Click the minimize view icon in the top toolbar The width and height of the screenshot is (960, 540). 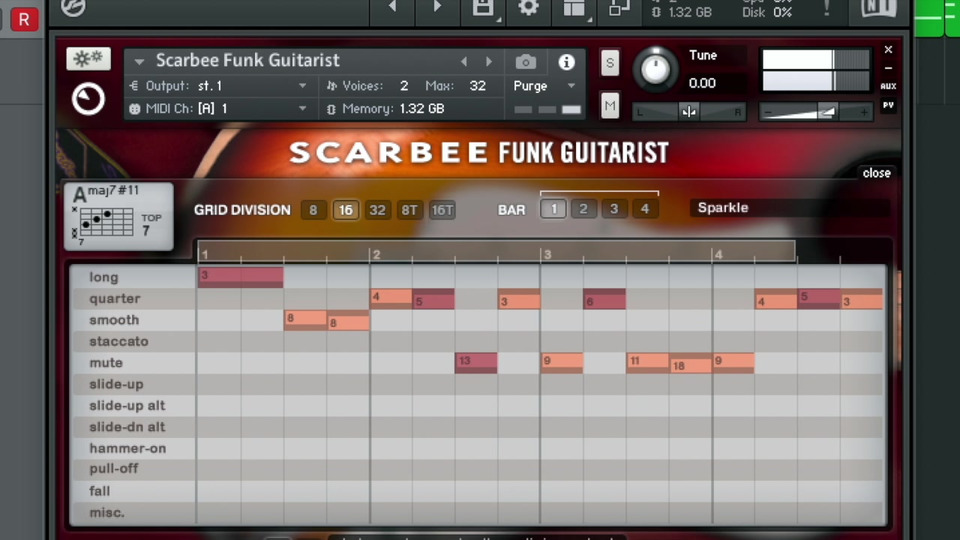[x=618, y=7]
